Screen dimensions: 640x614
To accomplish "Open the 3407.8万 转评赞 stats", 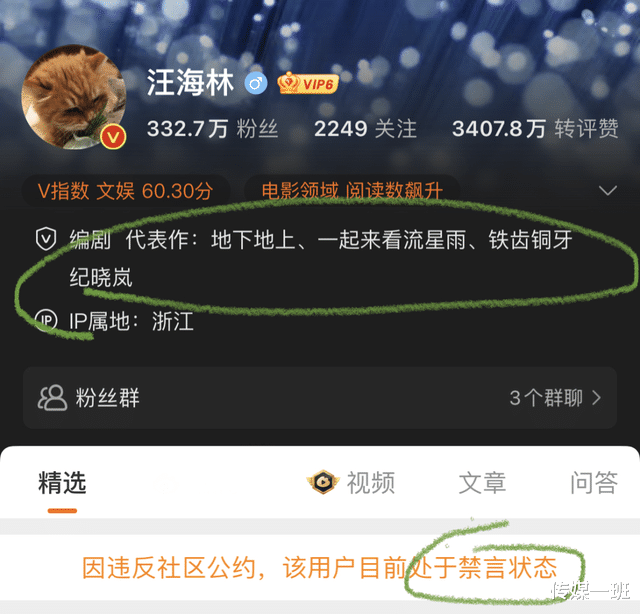I will (536, 129).
